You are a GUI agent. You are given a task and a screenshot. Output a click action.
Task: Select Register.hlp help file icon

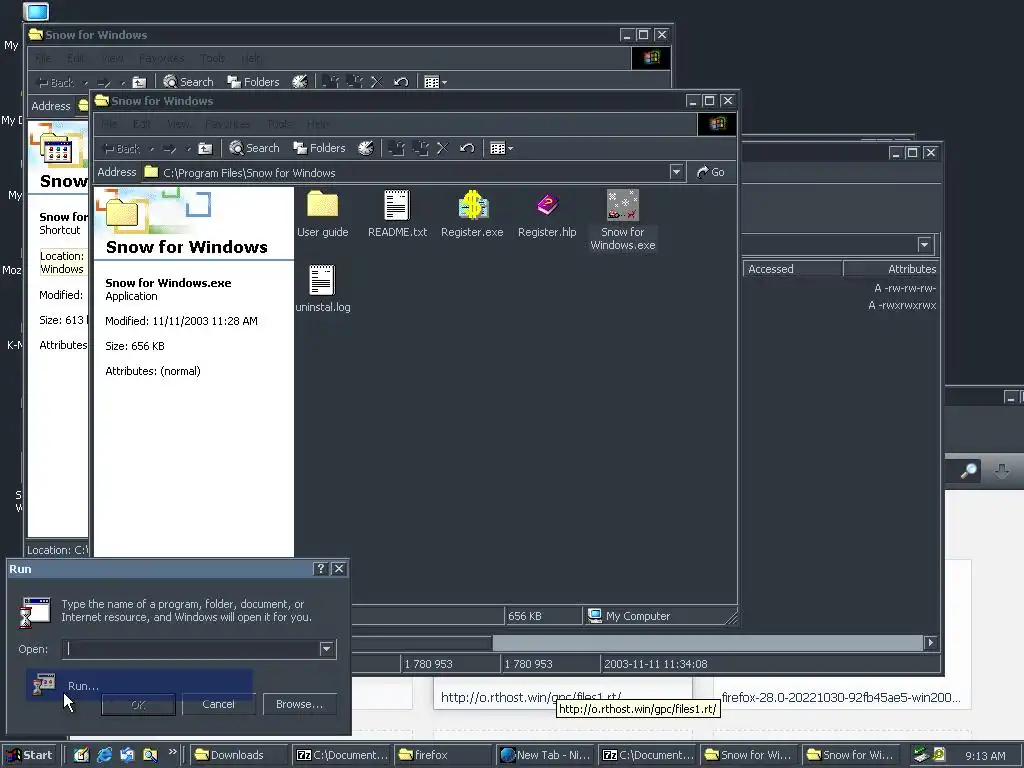point(547,214)
